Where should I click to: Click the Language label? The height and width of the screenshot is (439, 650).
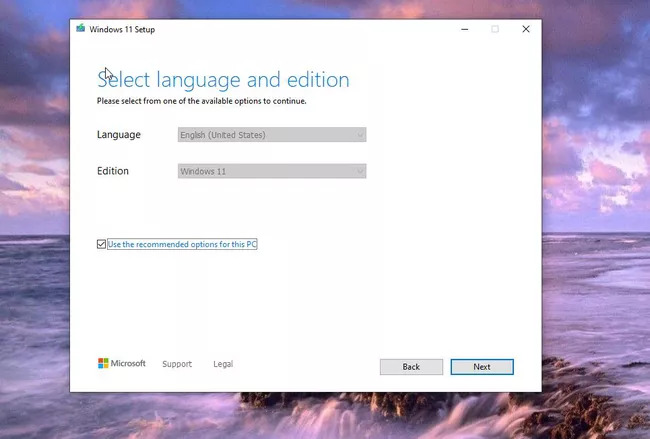coord(119,135)
